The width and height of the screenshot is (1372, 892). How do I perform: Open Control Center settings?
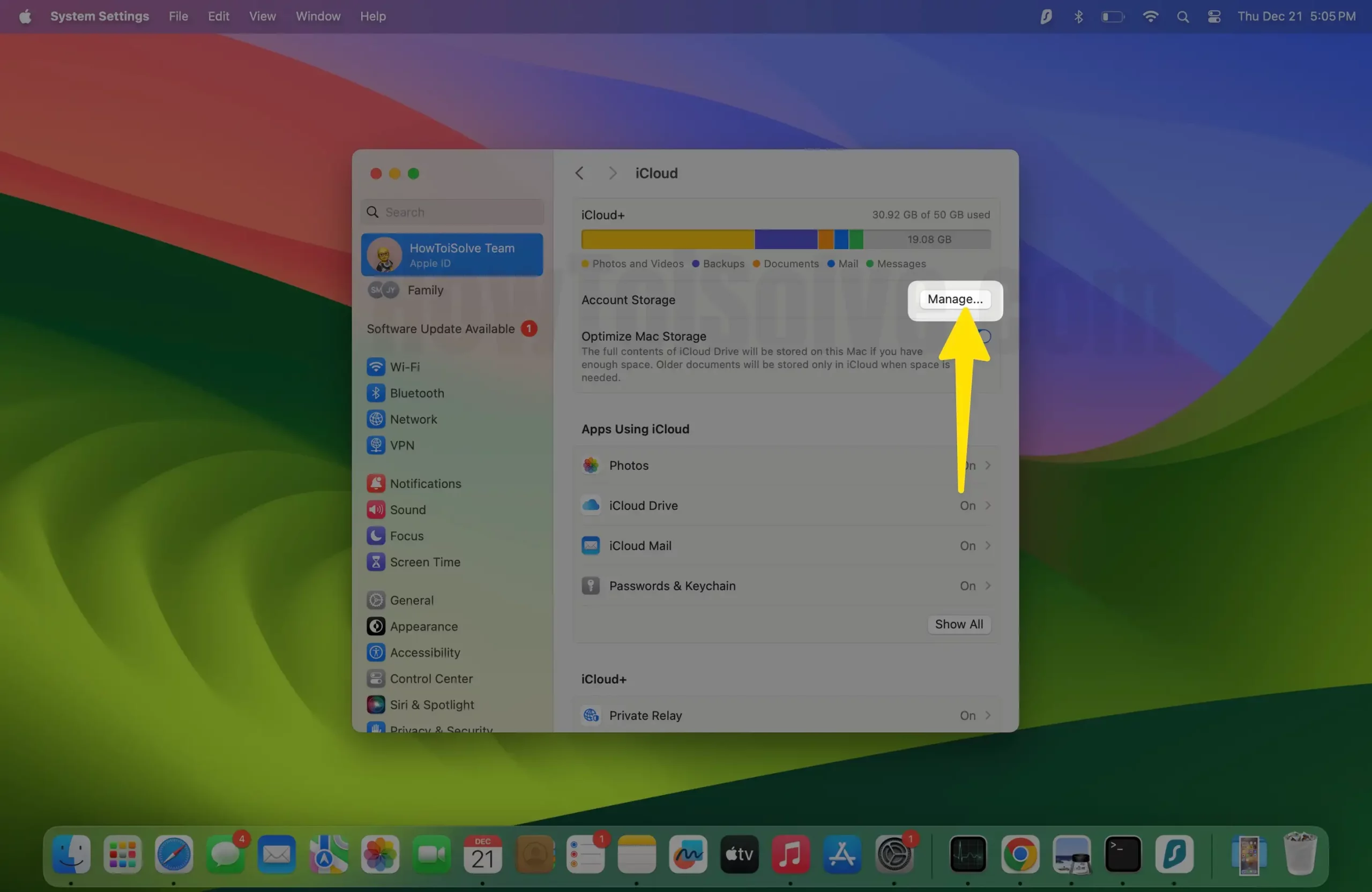pyautogui.click(x=452, y=679)
